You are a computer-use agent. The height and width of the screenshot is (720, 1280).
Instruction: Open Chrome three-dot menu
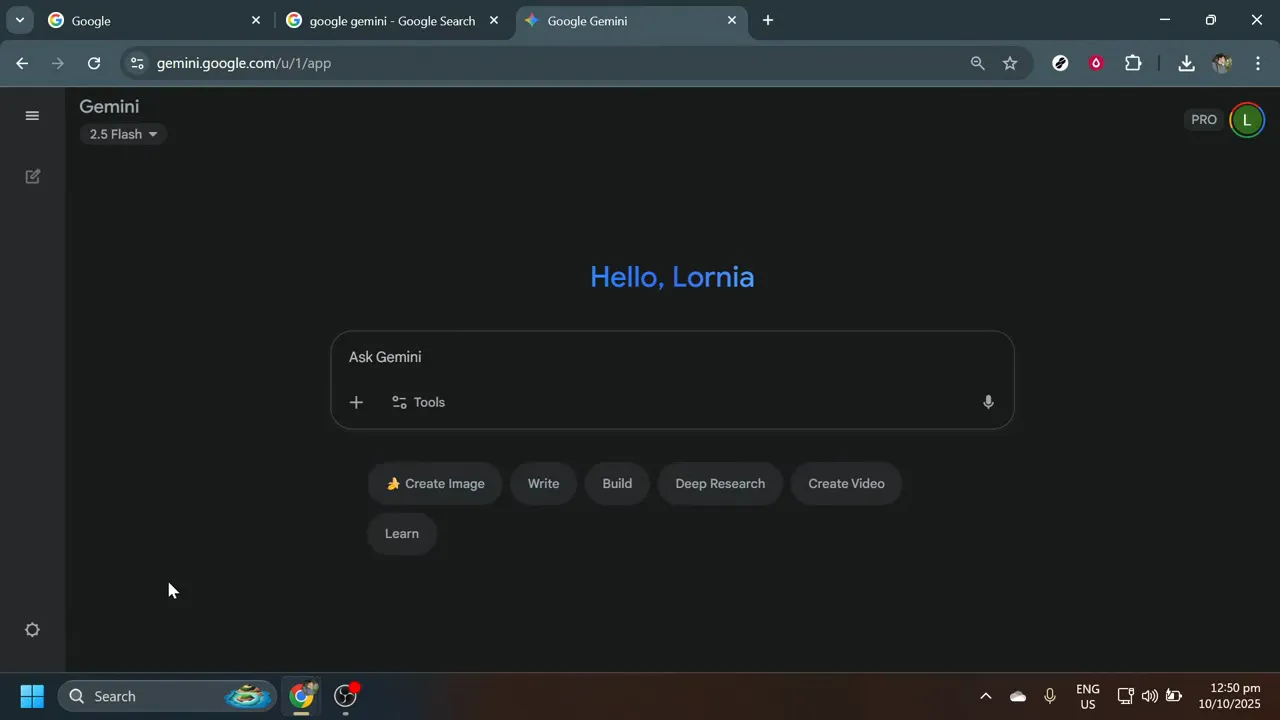click(x=1258, y=63)
